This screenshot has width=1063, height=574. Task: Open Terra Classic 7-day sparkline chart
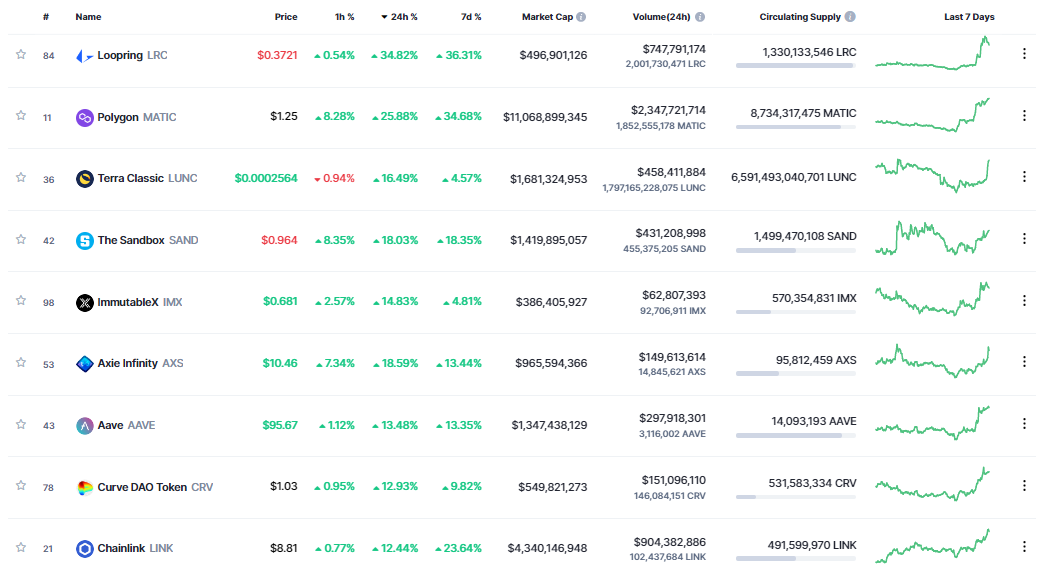932,176
